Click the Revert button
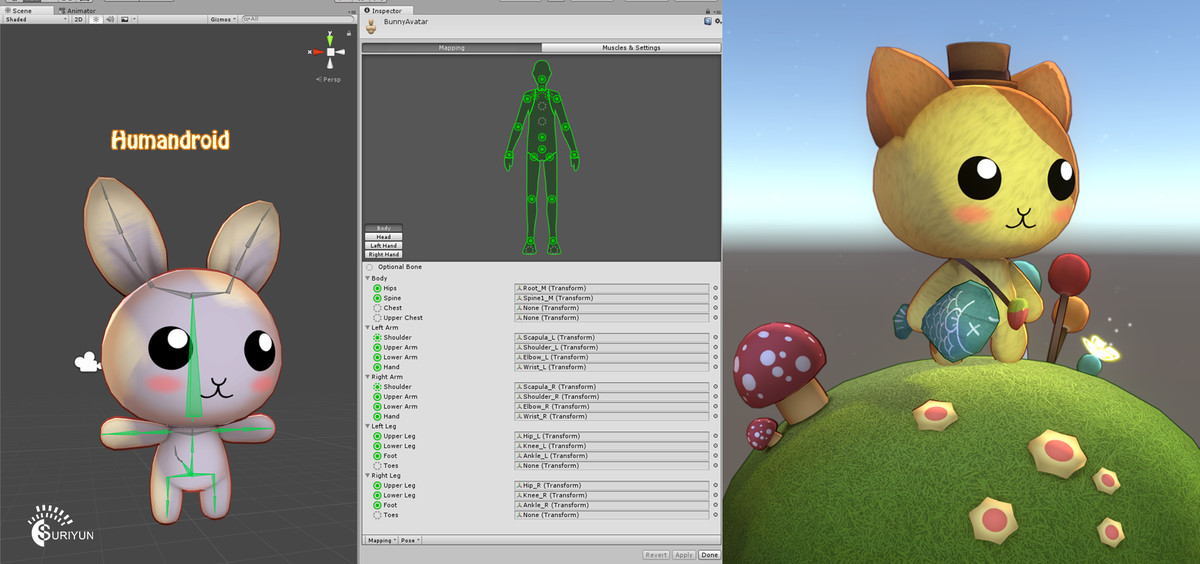The image size is (1200, 564). [656, 554]
